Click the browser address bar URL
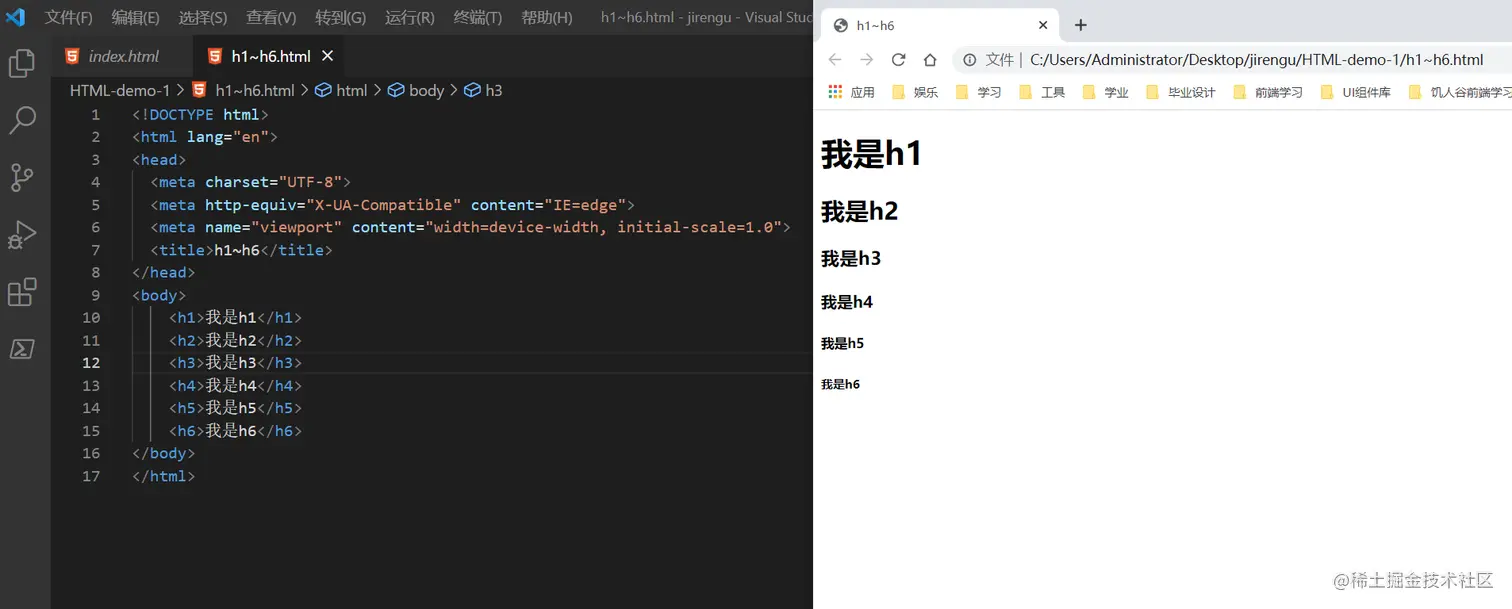Image resolution: width=1512 pixels, height=609 pixels. (1256, 60)
